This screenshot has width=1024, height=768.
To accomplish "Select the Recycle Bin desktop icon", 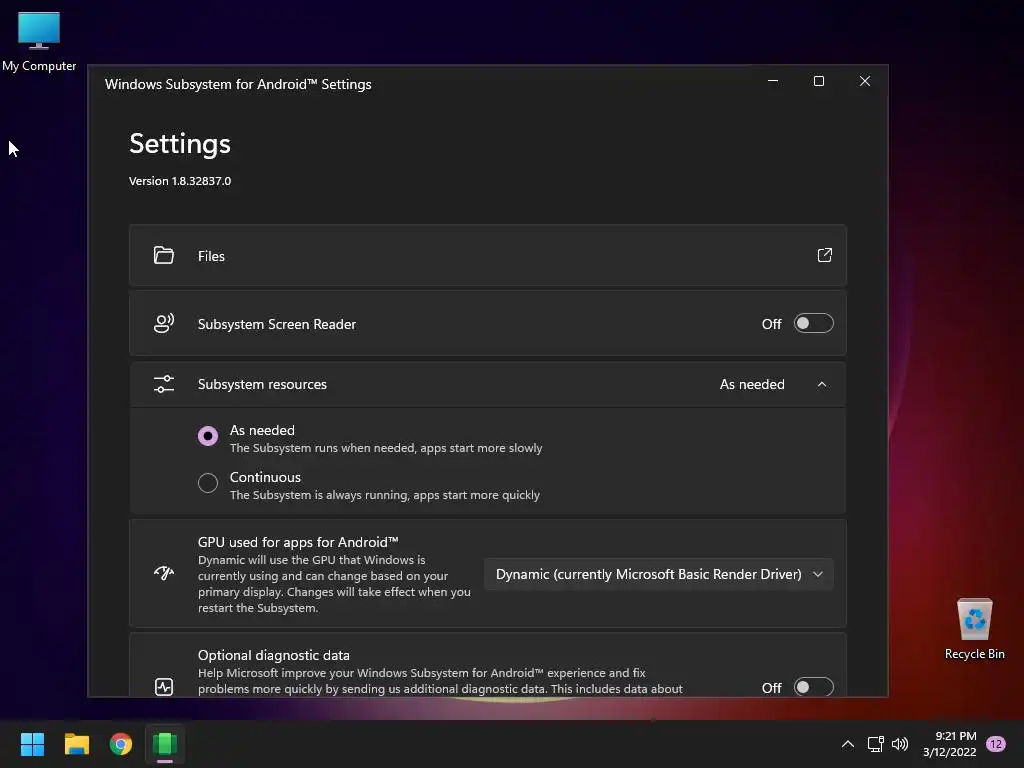I will (974, 629).
